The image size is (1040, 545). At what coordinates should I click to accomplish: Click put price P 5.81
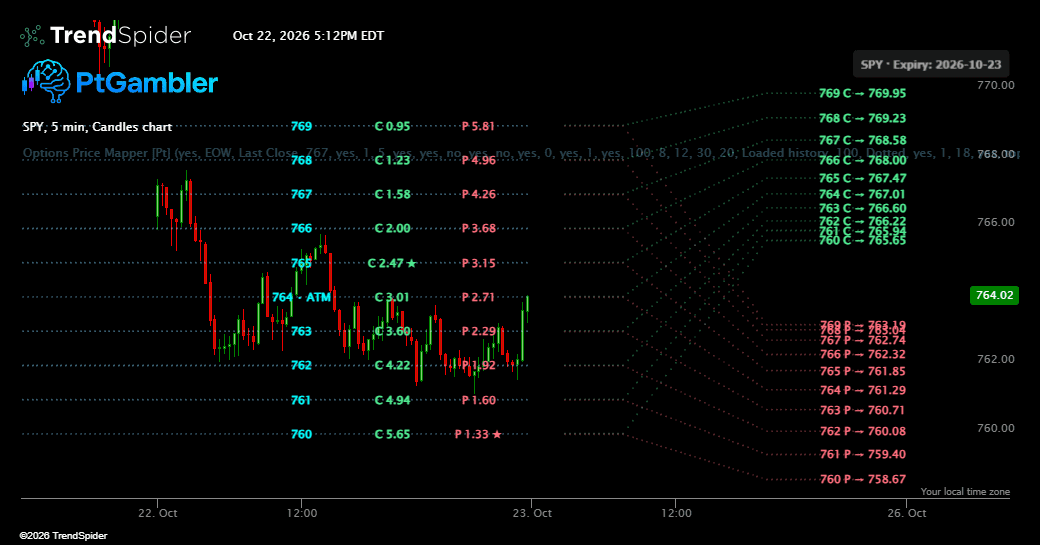click(x=478, y=126)
